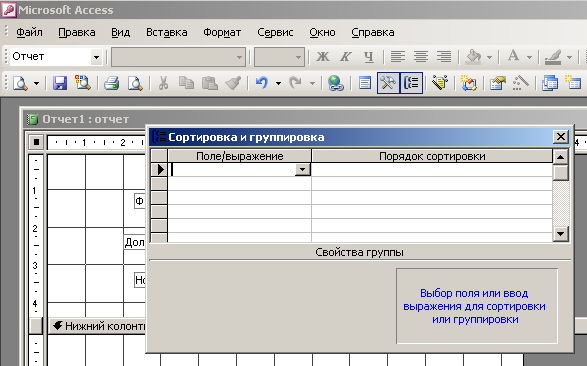587x366 pixels.
Task: Click the Нижний колонтитул section bar
Action: click(x=97, y=326)
